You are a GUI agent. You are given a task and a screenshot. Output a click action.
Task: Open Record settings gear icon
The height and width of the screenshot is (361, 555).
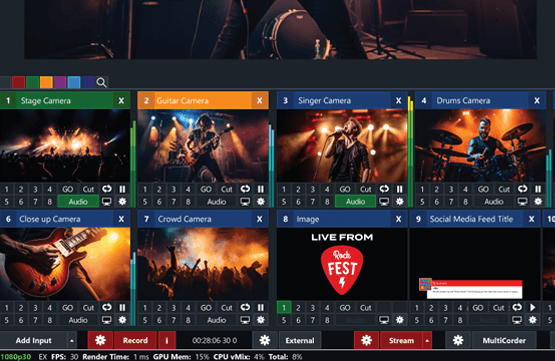point(100,340)
